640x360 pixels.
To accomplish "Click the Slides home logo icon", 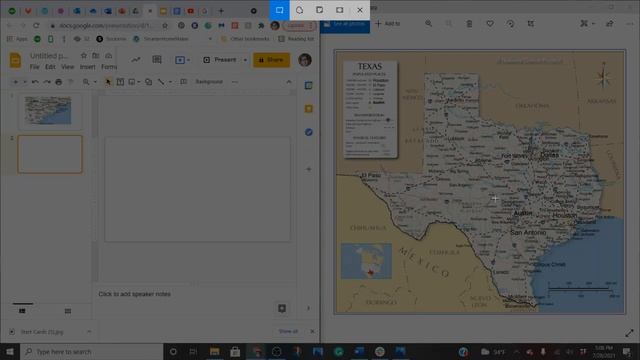I will [x=16, y=60].
